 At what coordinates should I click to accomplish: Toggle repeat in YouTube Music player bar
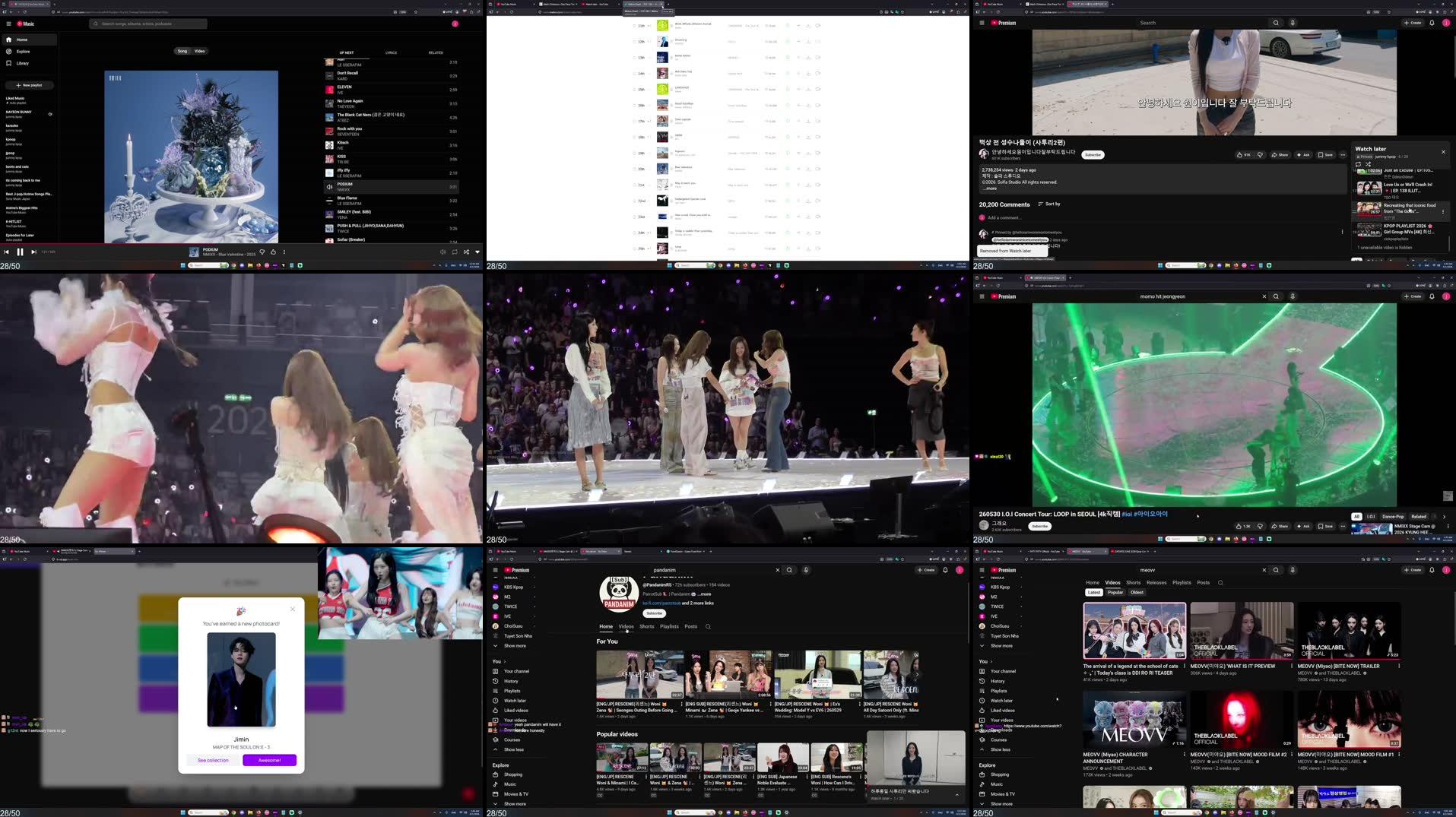pos(455,252)
